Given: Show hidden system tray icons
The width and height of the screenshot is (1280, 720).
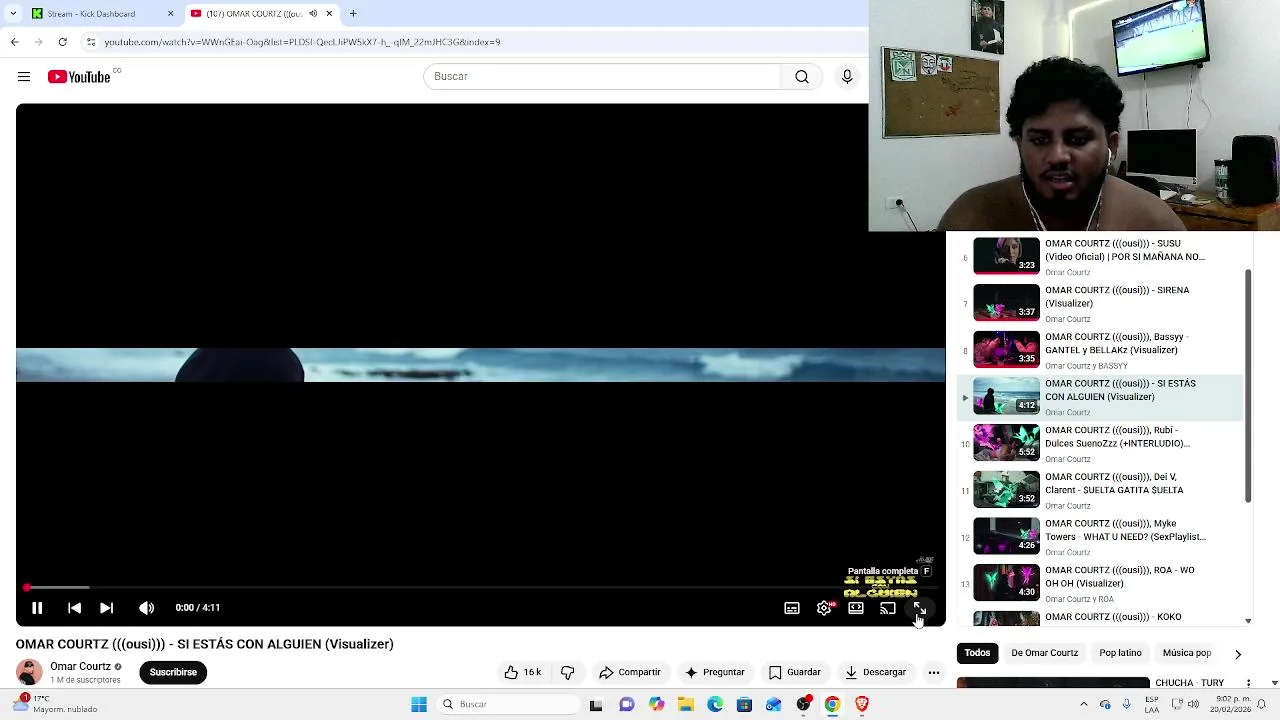Looking at the screenshot, I should 1084,704.
